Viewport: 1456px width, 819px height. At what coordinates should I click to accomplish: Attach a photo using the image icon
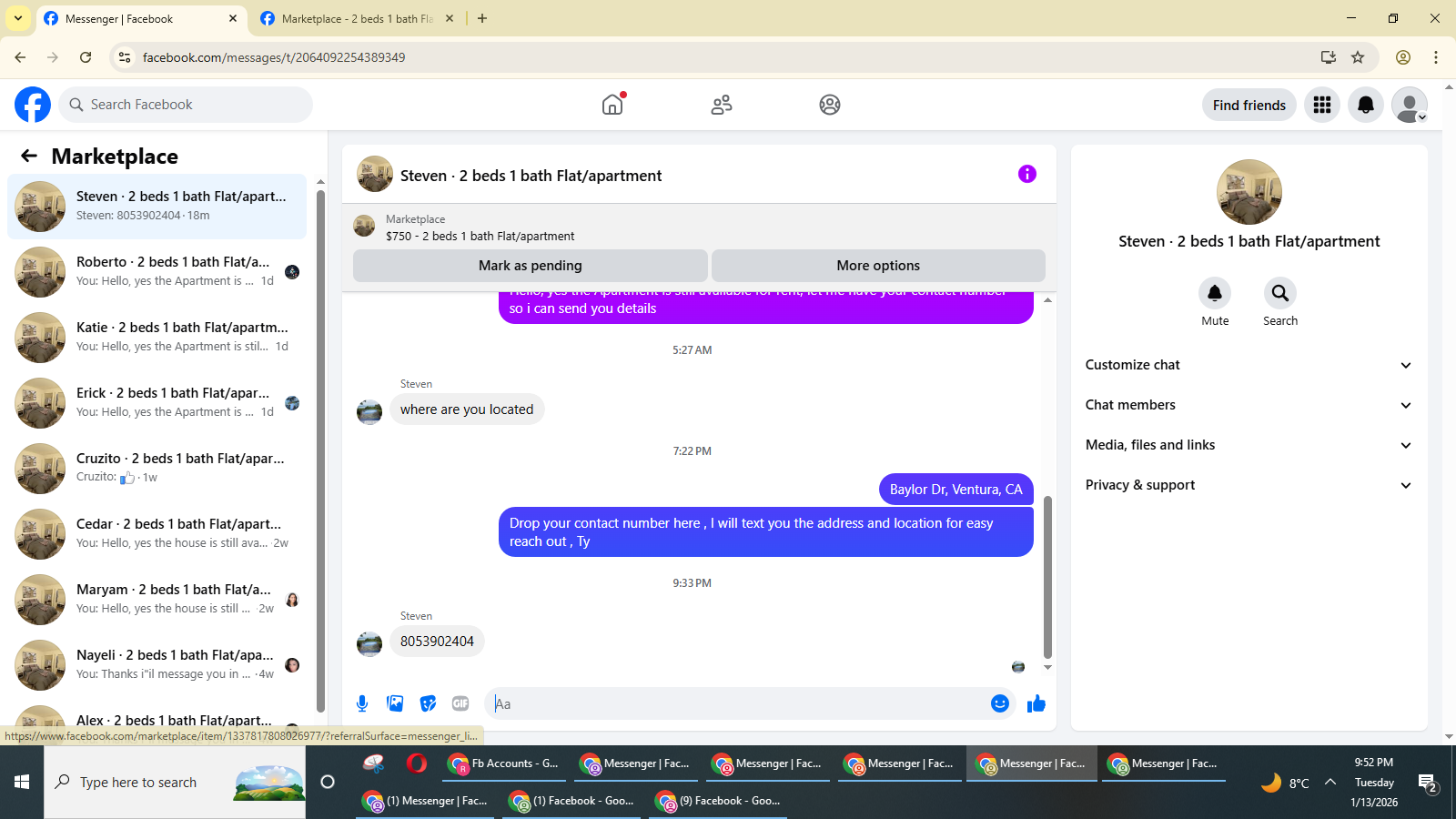pyautogui.click(x=395, y=703)
